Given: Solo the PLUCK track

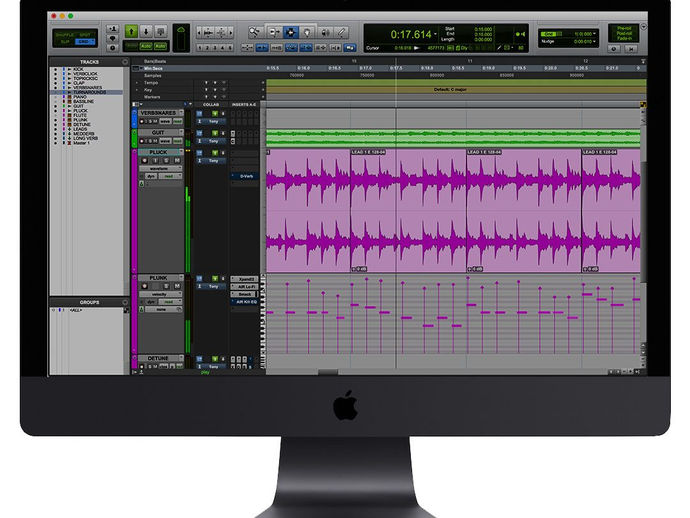Looking at the screenshot, I should point(166,161).
